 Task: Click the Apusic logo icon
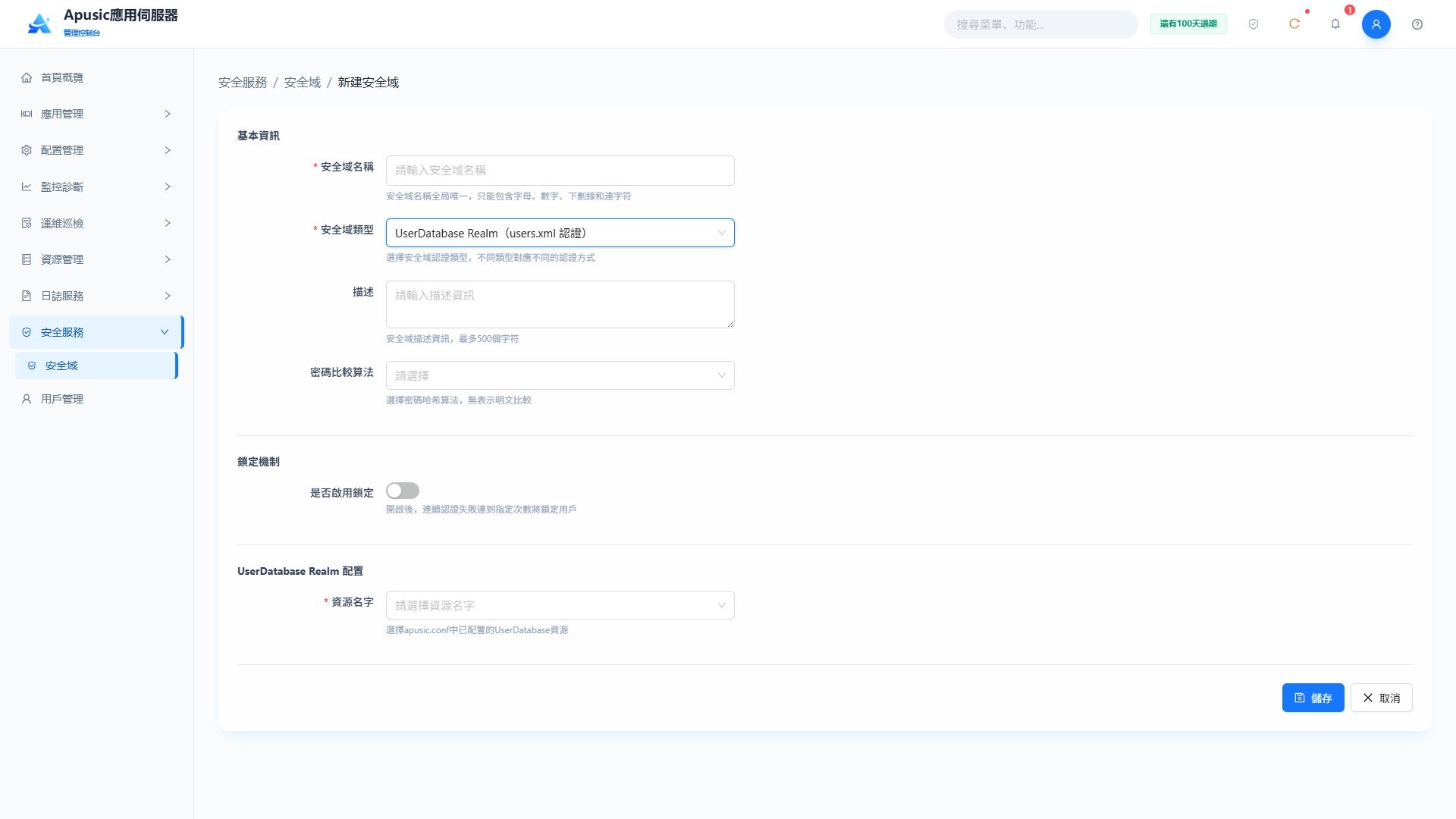39,24
